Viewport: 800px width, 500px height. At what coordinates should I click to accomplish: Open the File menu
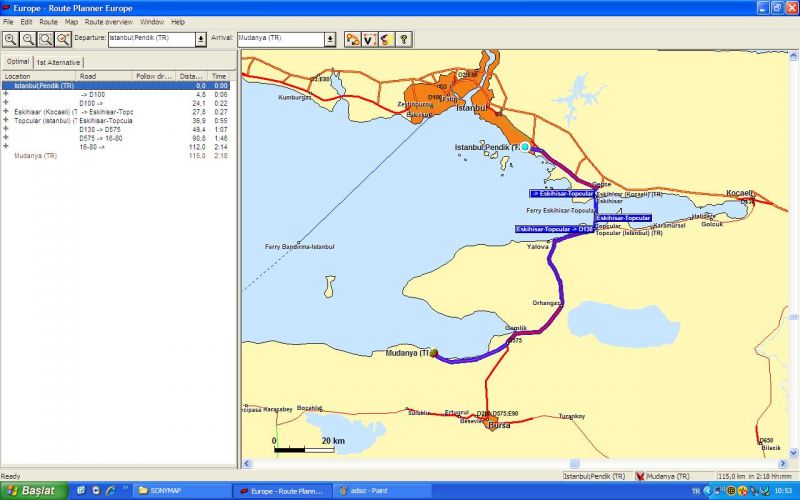pos(8,22)
